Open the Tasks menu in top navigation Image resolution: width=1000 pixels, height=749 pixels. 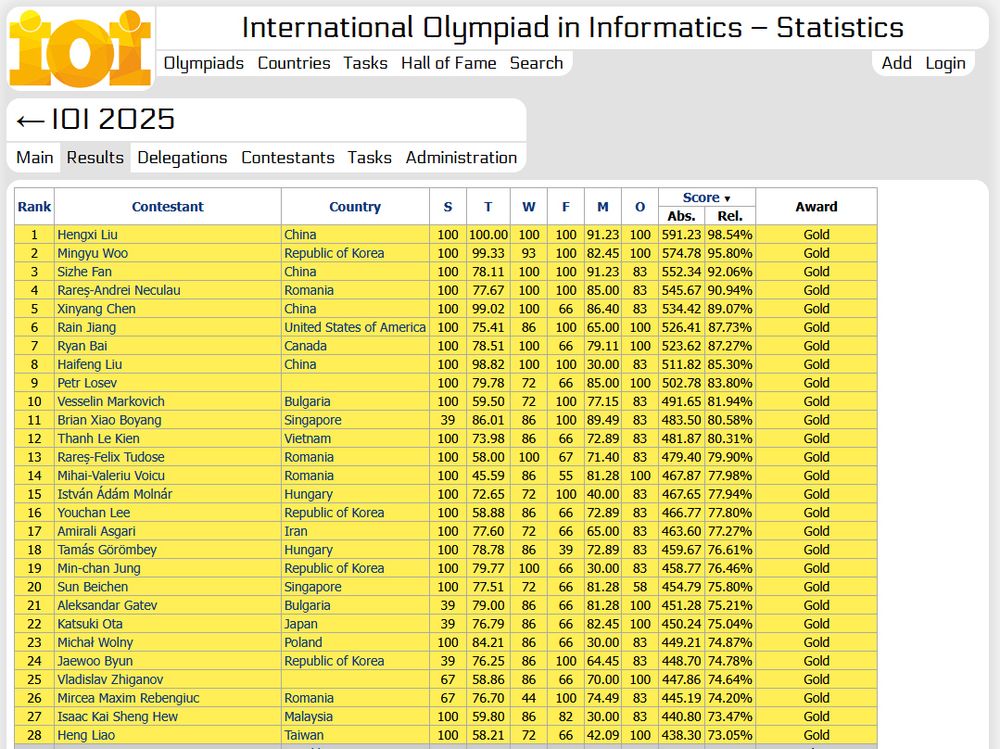pyautogui.click(x=365, y=63)
